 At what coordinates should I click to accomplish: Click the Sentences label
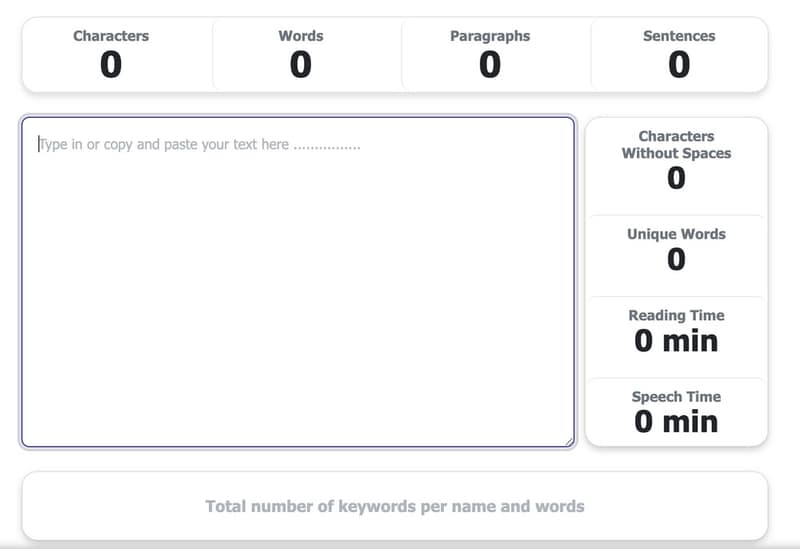click(679, 36)
